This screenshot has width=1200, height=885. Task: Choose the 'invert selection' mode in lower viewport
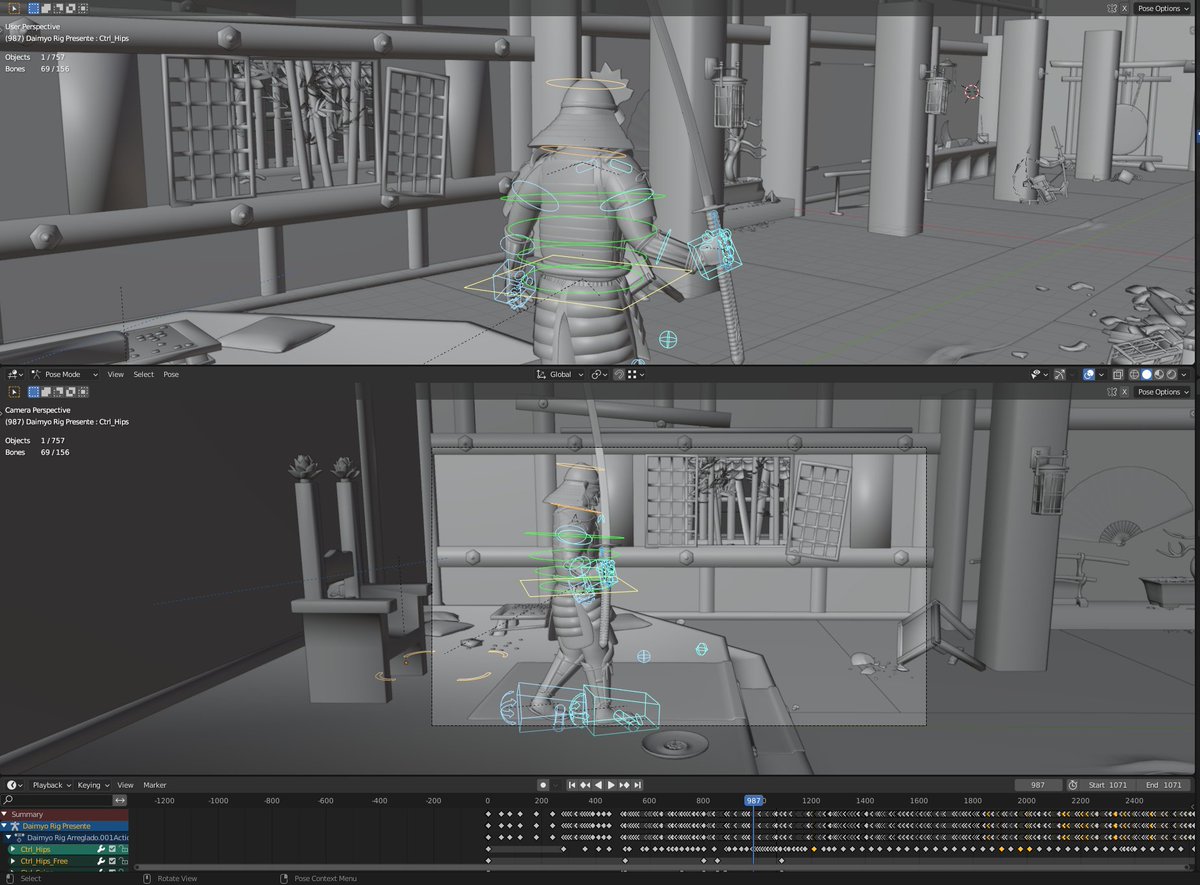(x=70, y=391)
